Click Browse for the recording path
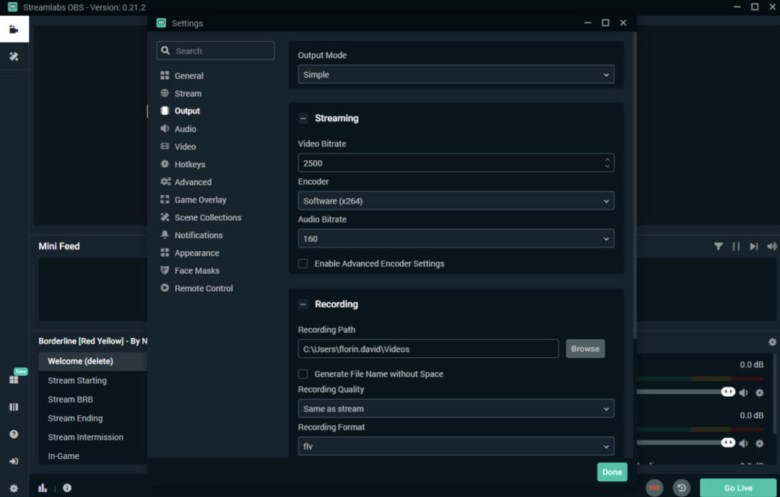The image size is (780, 497). 585,349
